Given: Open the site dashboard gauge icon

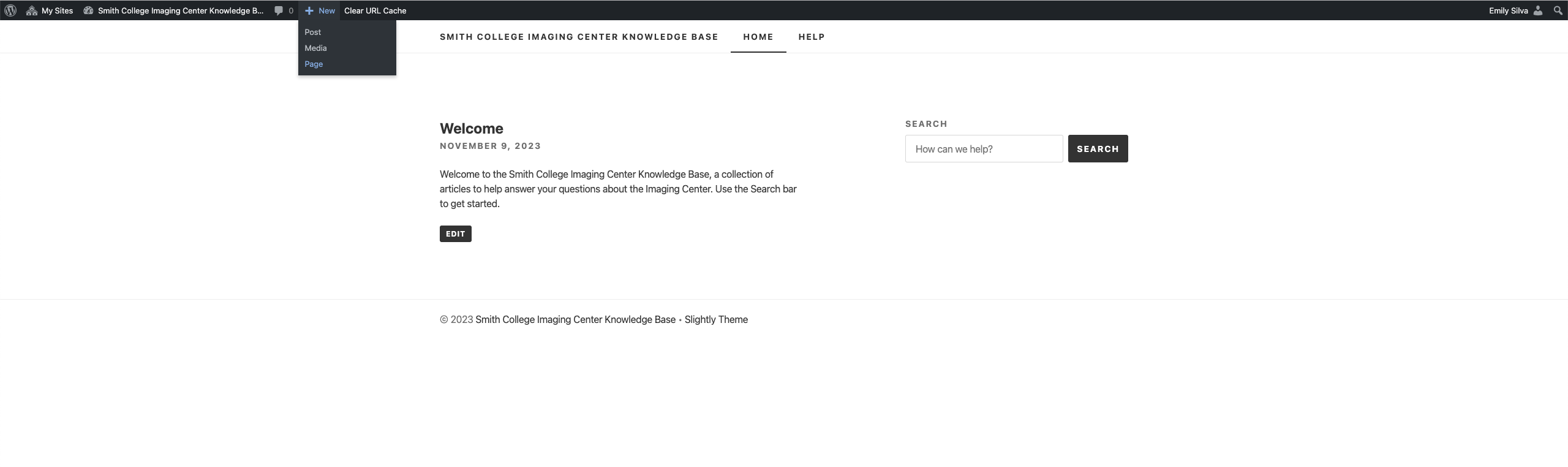Looking at the screenshot, I should point(88,10).
